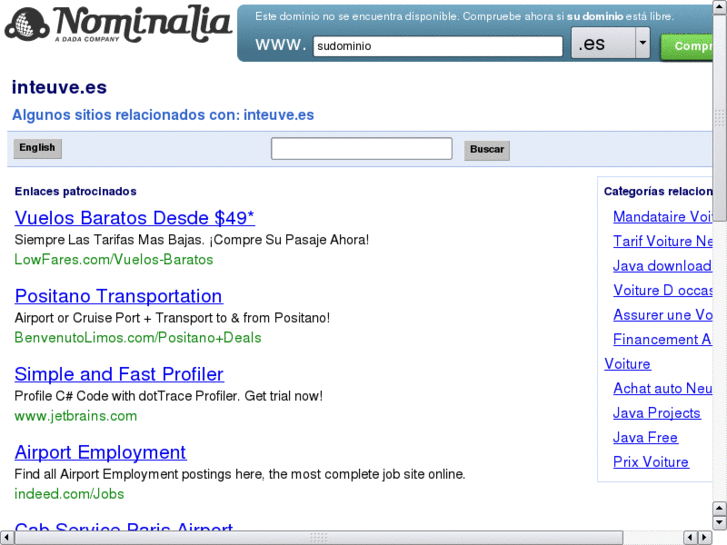Open the Java Free category link

point(645,437)
